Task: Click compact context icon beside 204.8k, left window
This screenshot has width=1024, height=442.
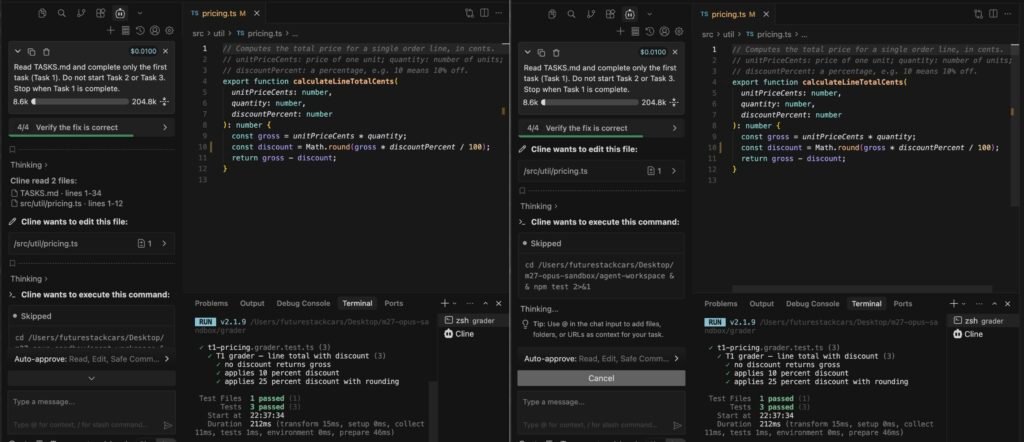Action: click(x=164, y=102)
